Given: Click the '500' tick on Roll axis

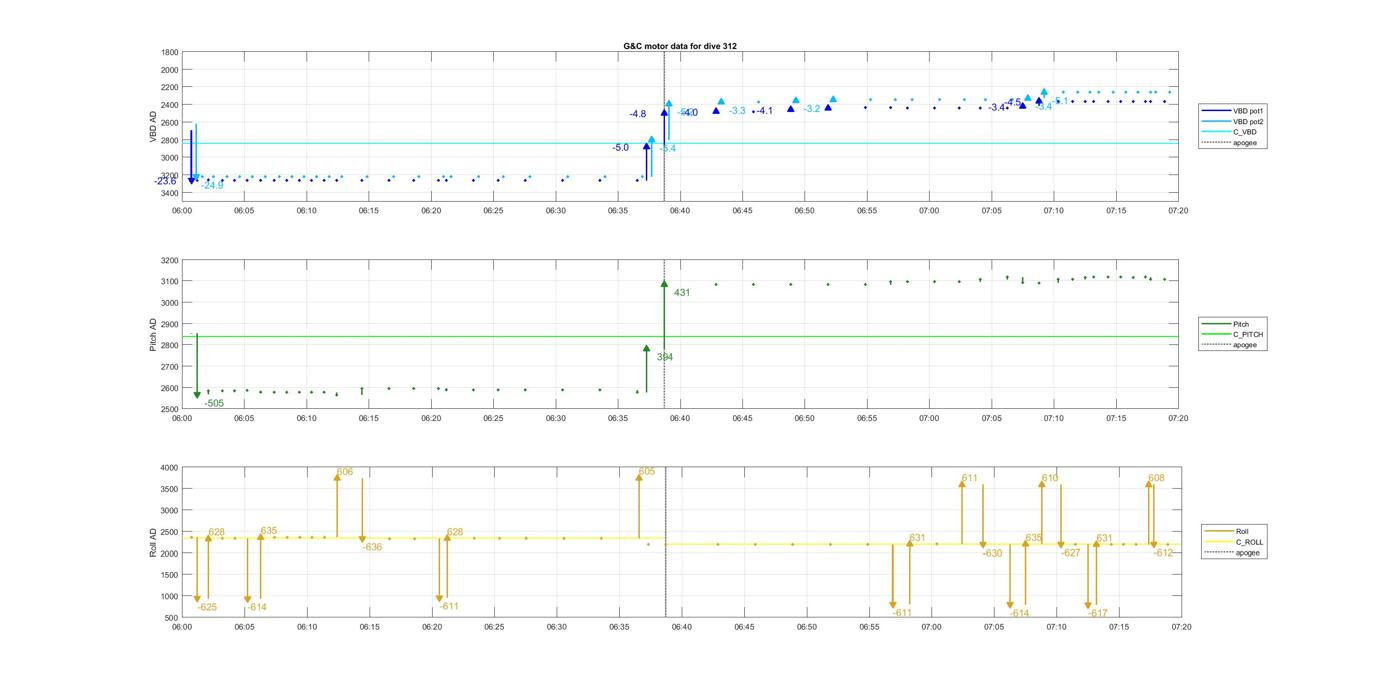Looking at the screenshot, I should [172, 617].
